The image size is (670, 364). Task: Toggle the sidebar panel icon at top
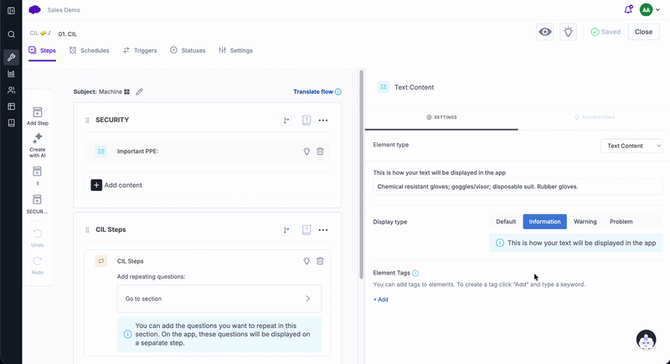coord(11,11)
